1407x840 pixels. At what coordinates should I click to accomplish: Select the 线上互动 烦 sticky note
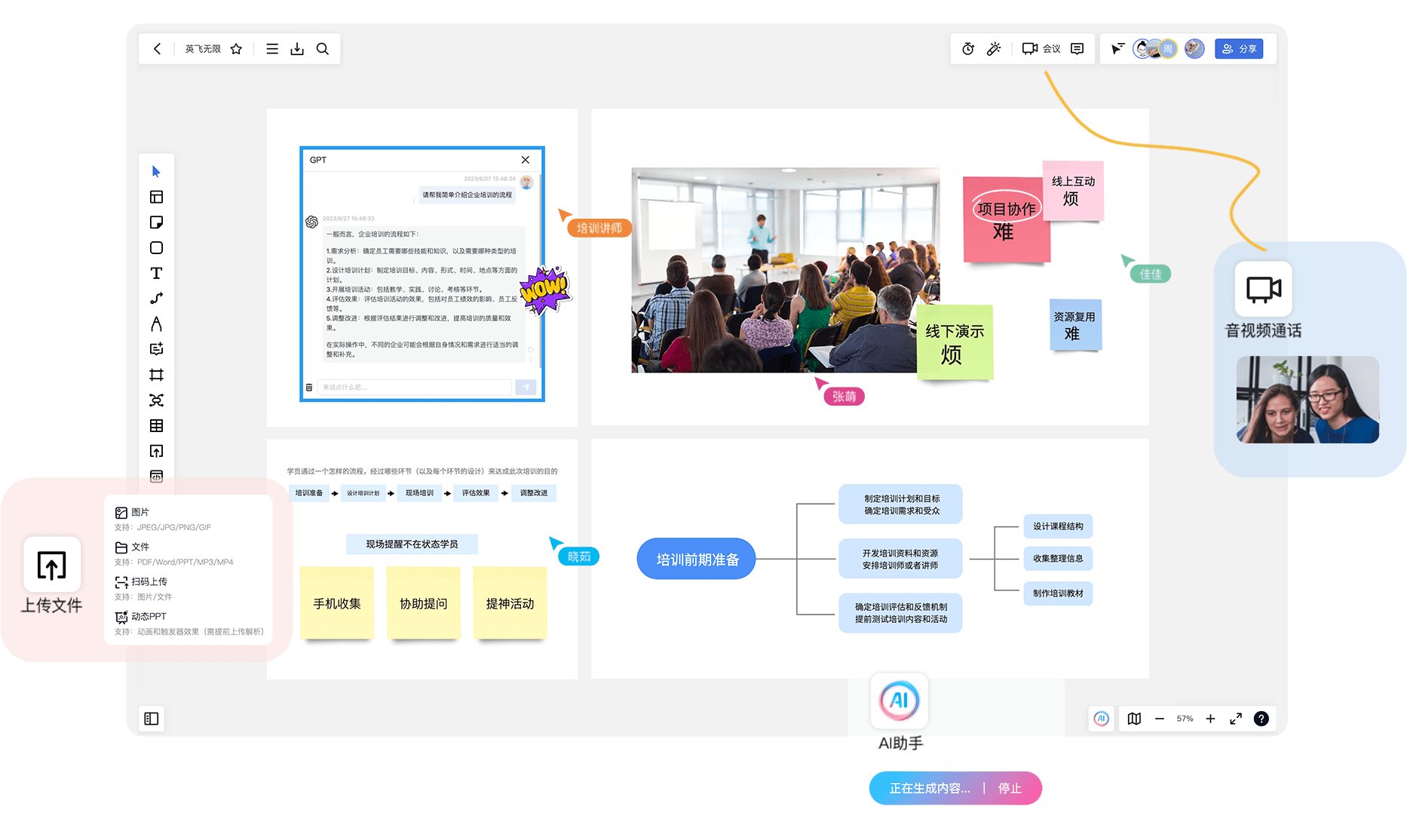tap(1073, 191)
